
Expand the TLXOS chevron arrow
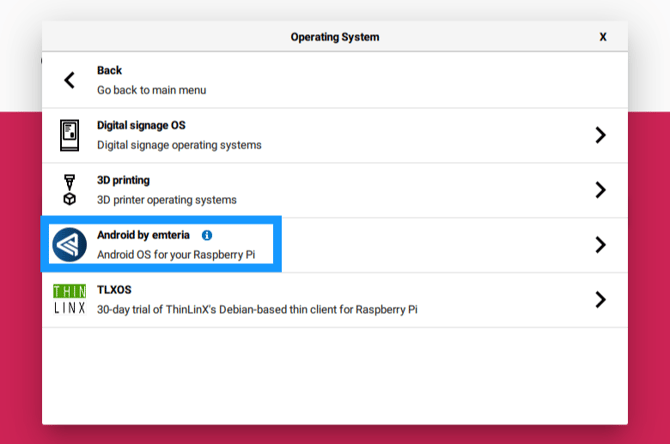(600, 299)
